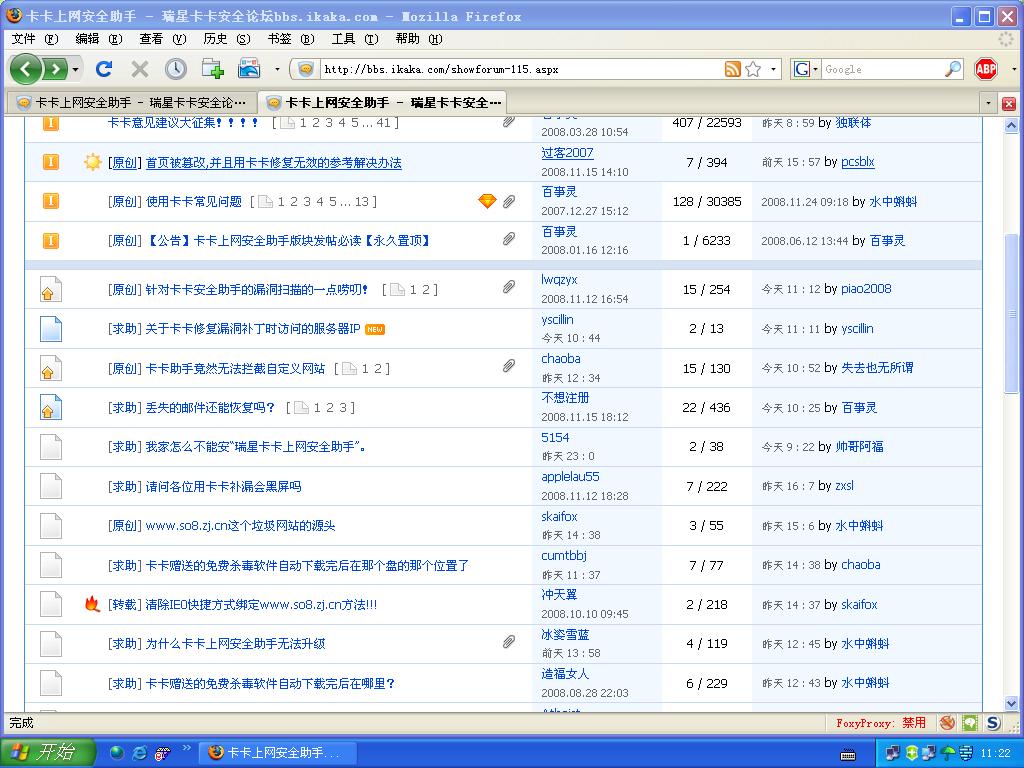Bookmark this page with the star icon

click(x=753, y=69)
